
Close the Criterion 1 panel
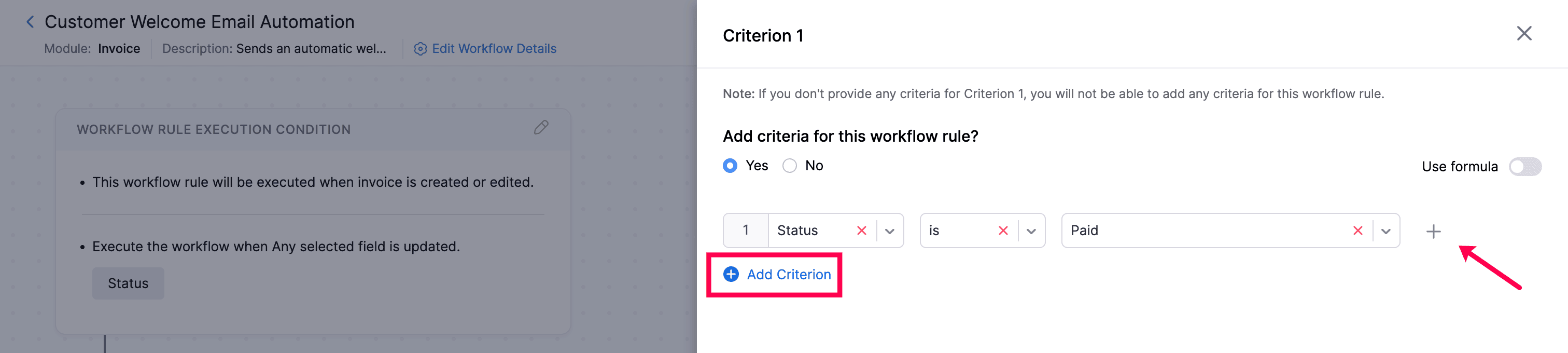tap(1524, 34)
